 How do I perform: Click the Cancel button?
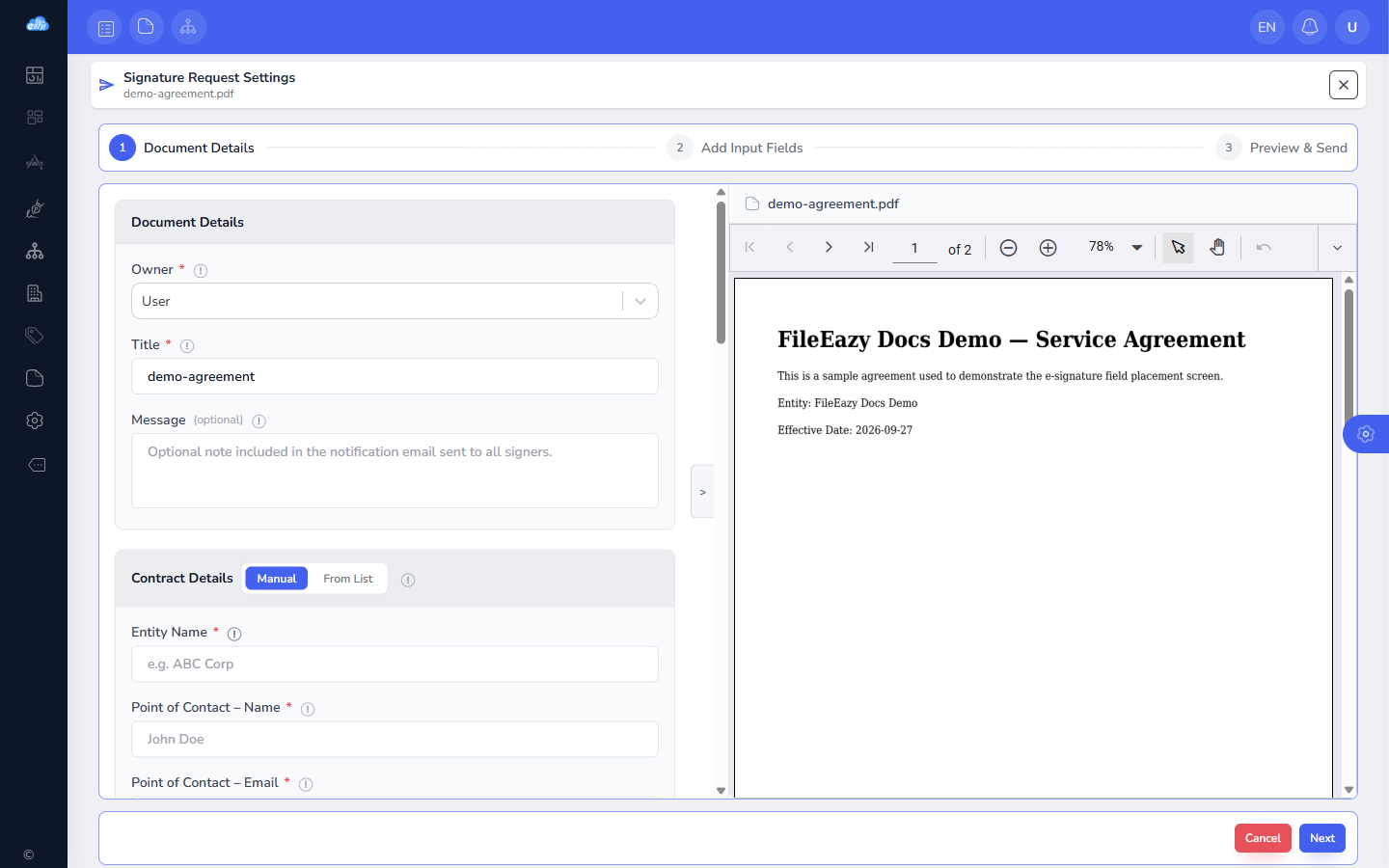click(x=1263, y=838)
